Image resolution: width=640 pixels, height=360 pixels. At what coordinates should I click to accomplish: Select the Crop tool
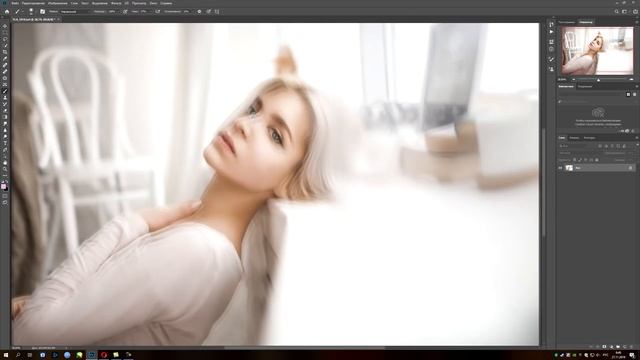[x=5, y=52]
